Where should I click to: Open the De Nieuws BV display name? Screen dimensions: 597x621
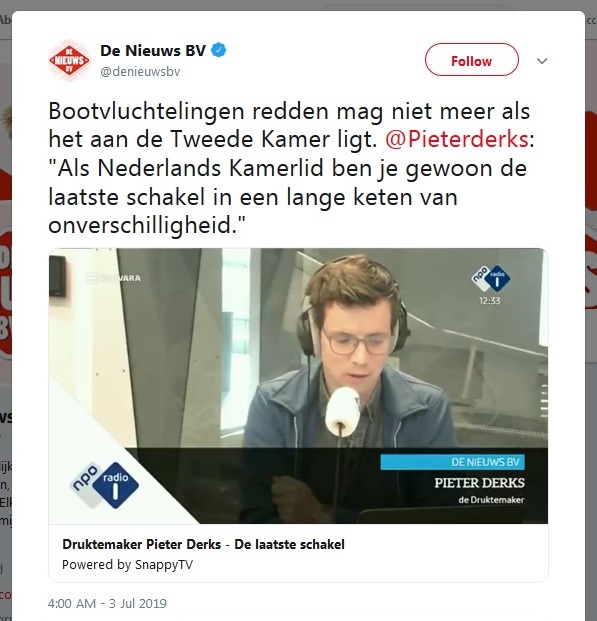pos(153,51)
